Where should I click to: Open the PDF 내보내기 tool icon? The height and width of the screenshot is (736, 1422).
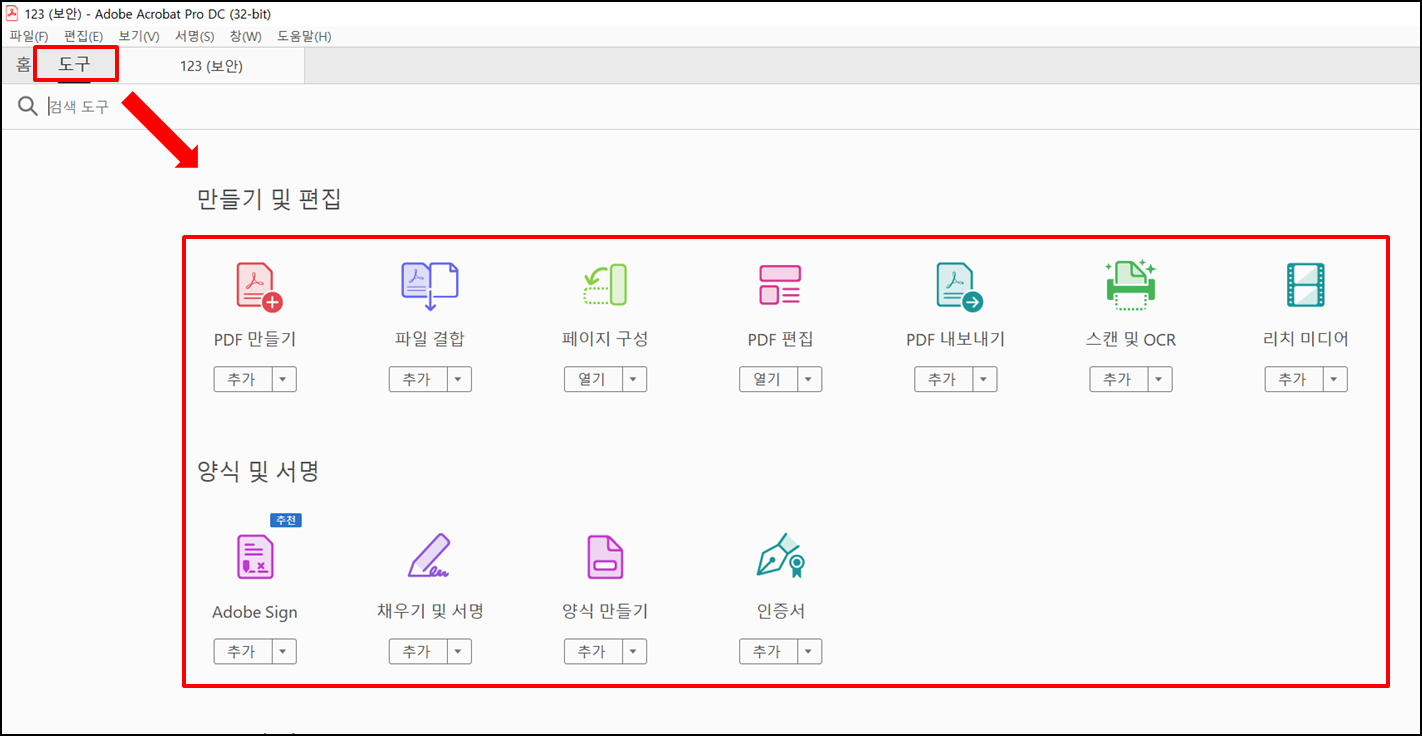955,285
